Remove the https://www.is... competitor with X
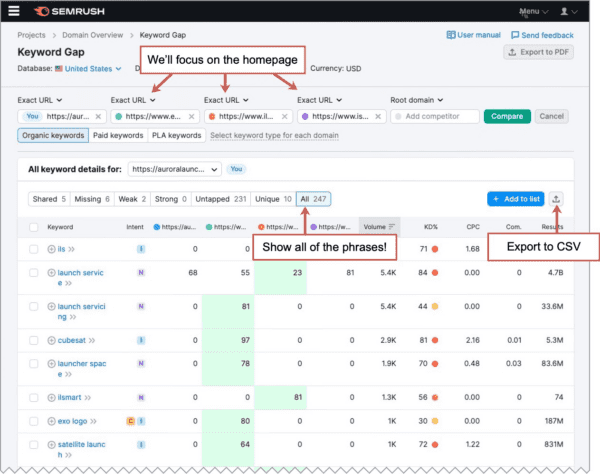Image resolution: width=600 pixels, height=474 pixels. click(378, 116)
